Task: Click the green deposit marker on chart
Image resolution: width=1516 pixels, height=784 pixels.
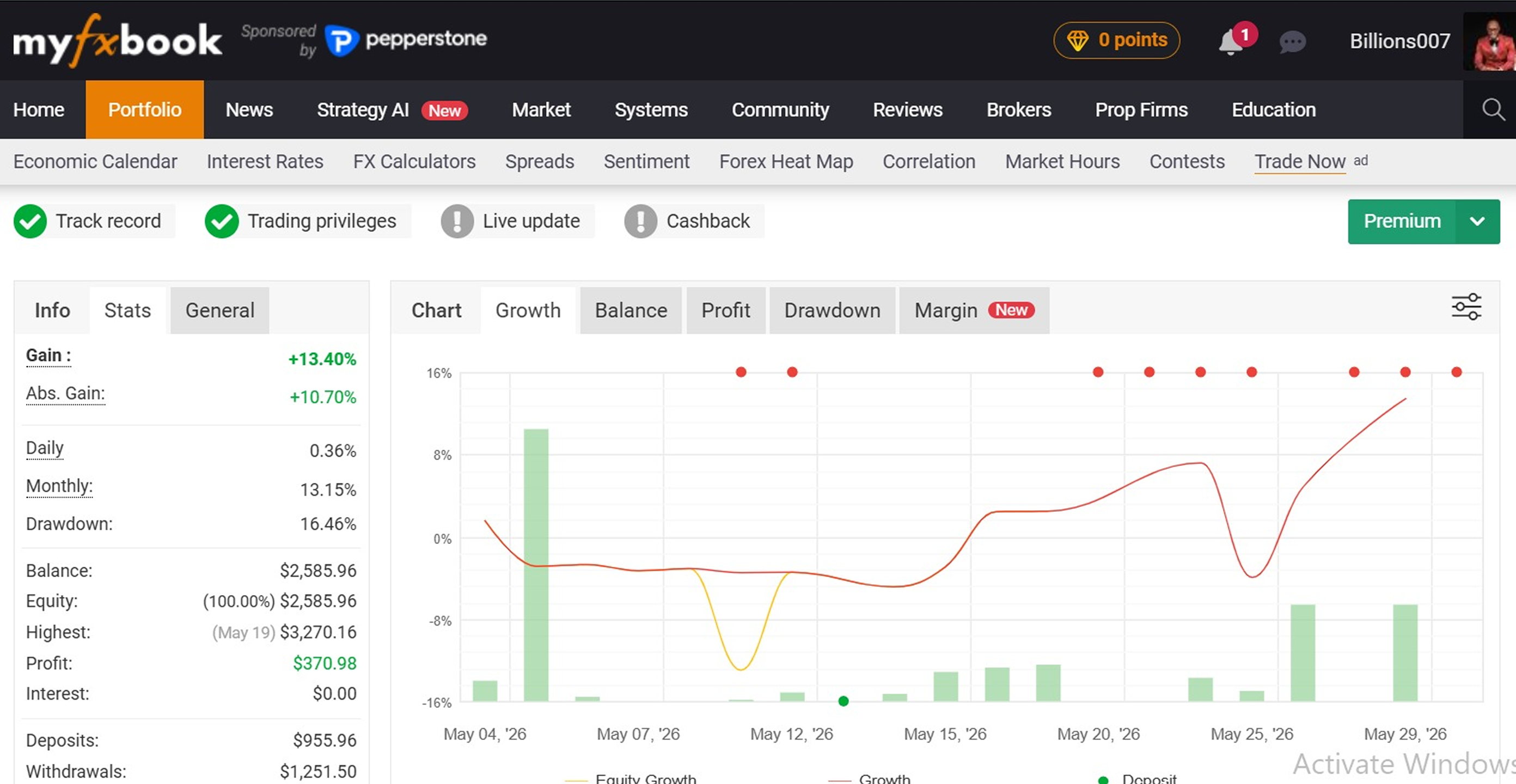Action: point(843,701)
